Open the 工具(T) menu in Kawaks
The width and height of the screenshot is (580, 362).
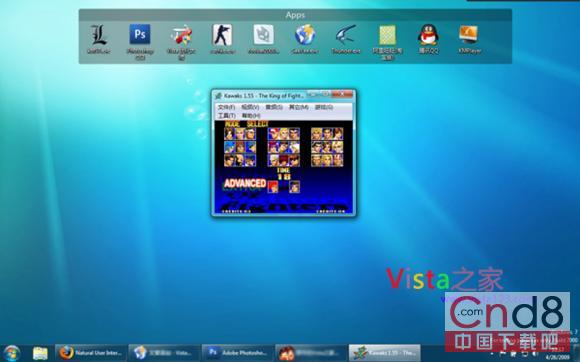tap(226, 116)
